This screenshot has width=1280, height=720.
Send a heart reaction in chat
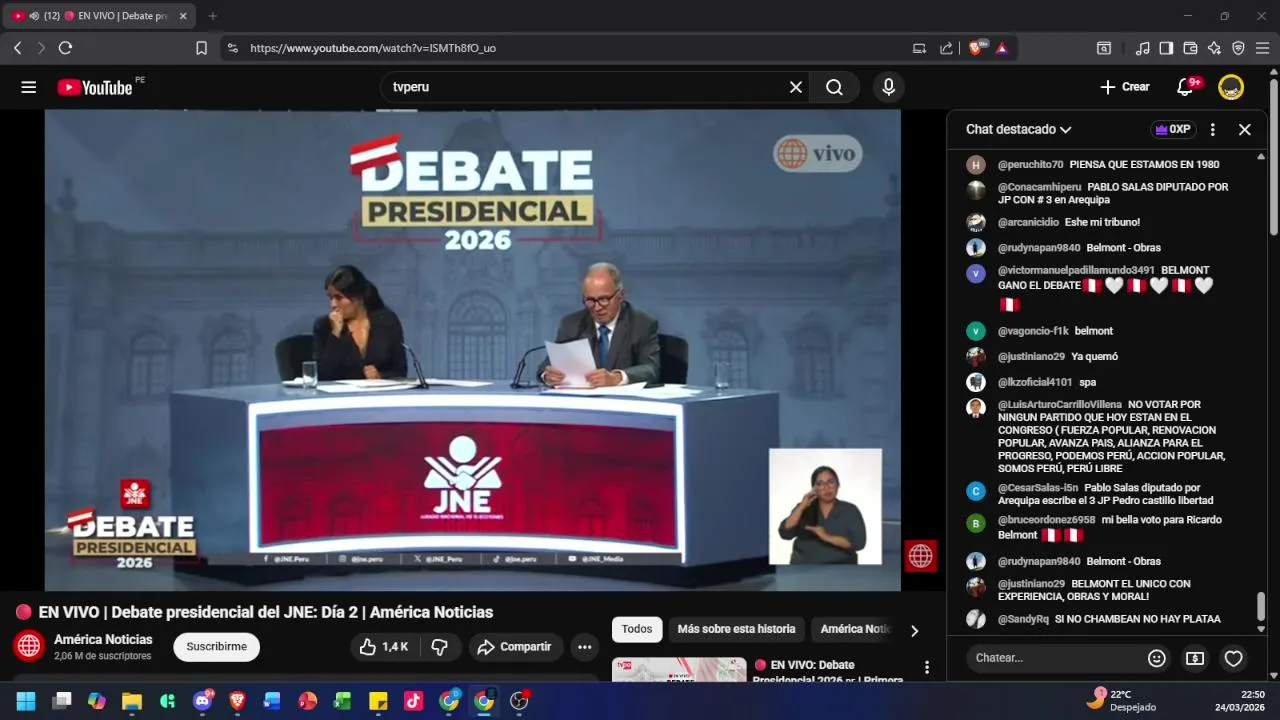pos(1234,658)
